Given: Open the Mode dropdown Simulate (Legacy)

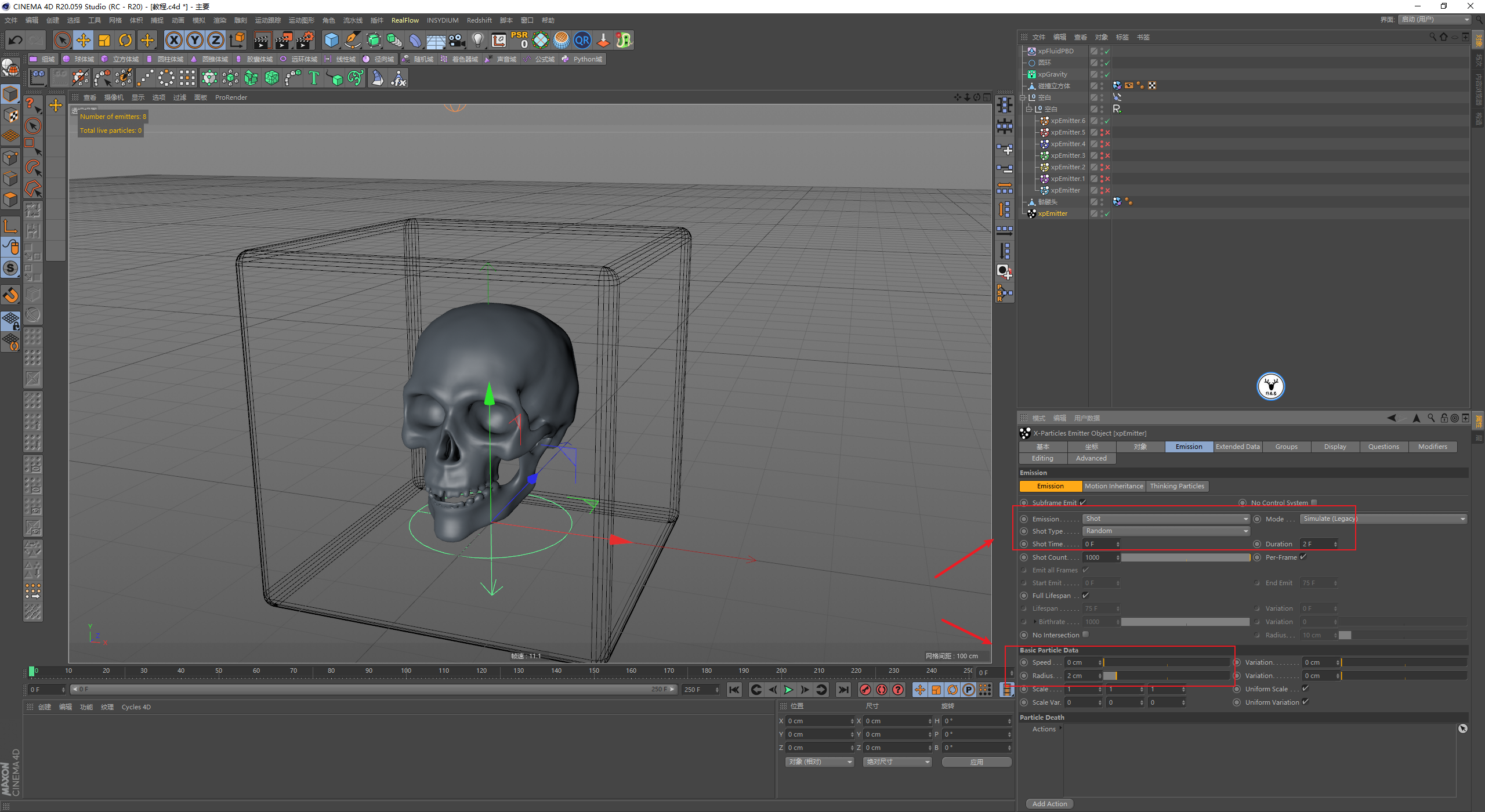Looking at the screenshot, I should click(1383, 519).
